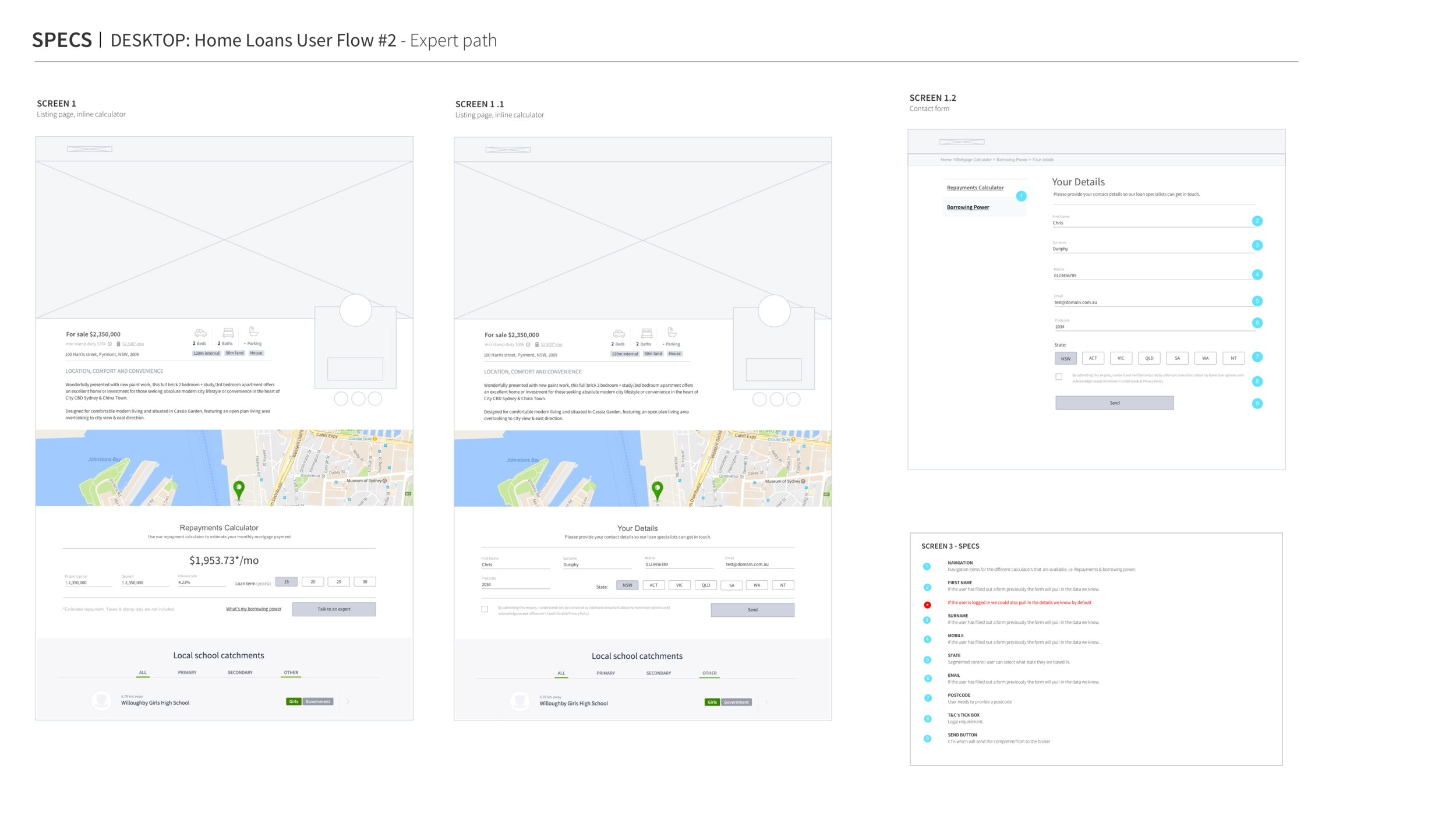The image size is (1456, 826).
Task: Click the car icon in Screen 1 listing
Action: coord(200,333)
